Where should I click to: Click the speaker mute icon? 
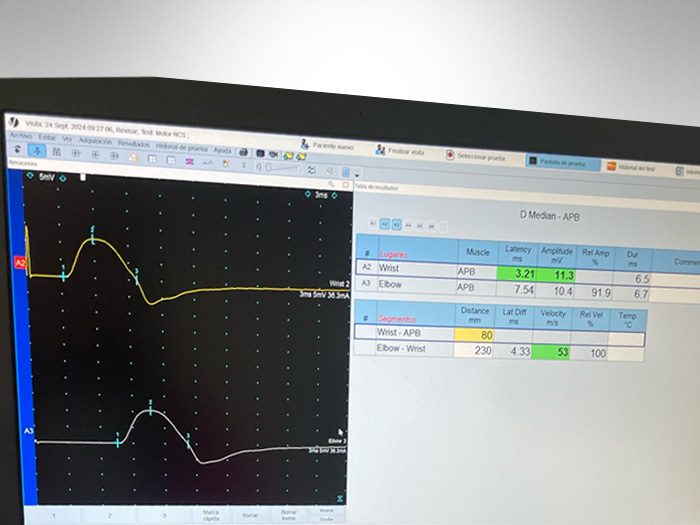pos(259,166)
